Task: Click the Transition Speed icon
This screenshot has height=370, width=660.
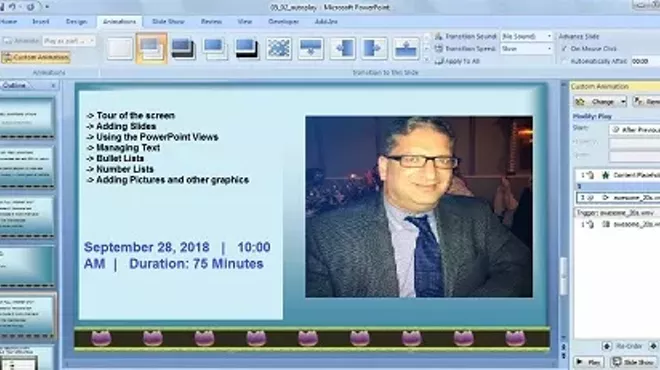Action: [x=439, y=49]
